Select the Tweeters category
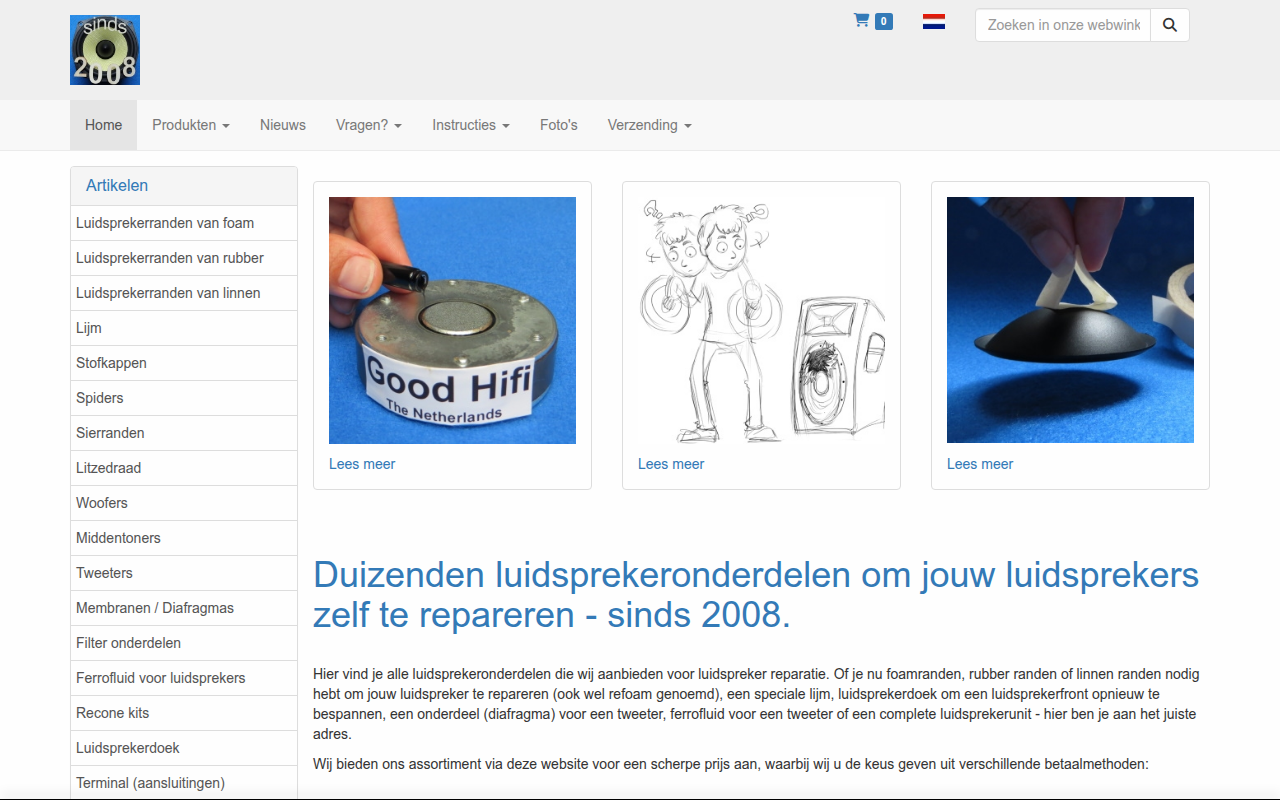Screen dimensions: 1280x800 184,573
